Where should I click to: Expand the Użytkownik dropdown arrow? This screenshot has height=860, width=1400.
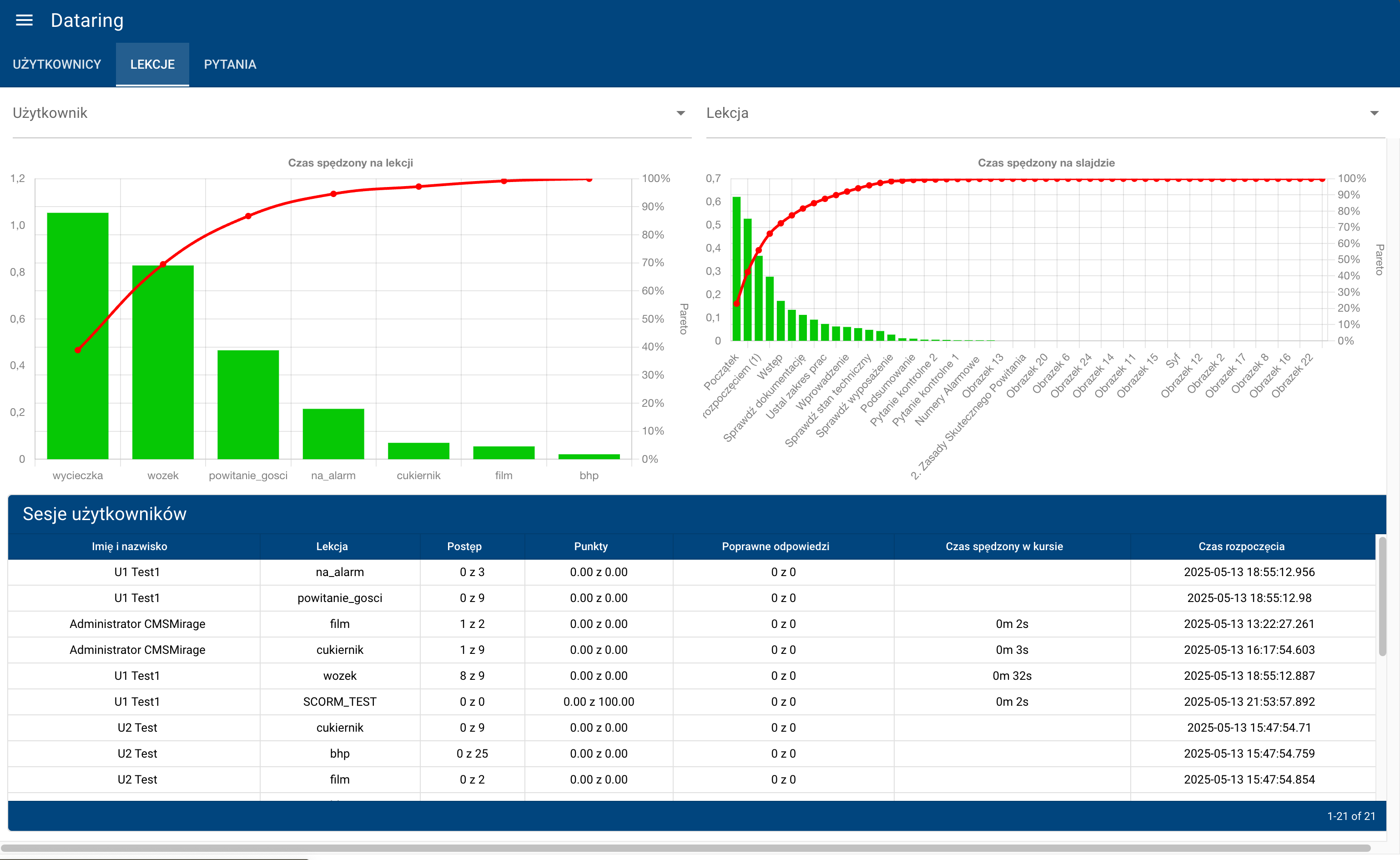pyautogui.click(x=680, y=113)
